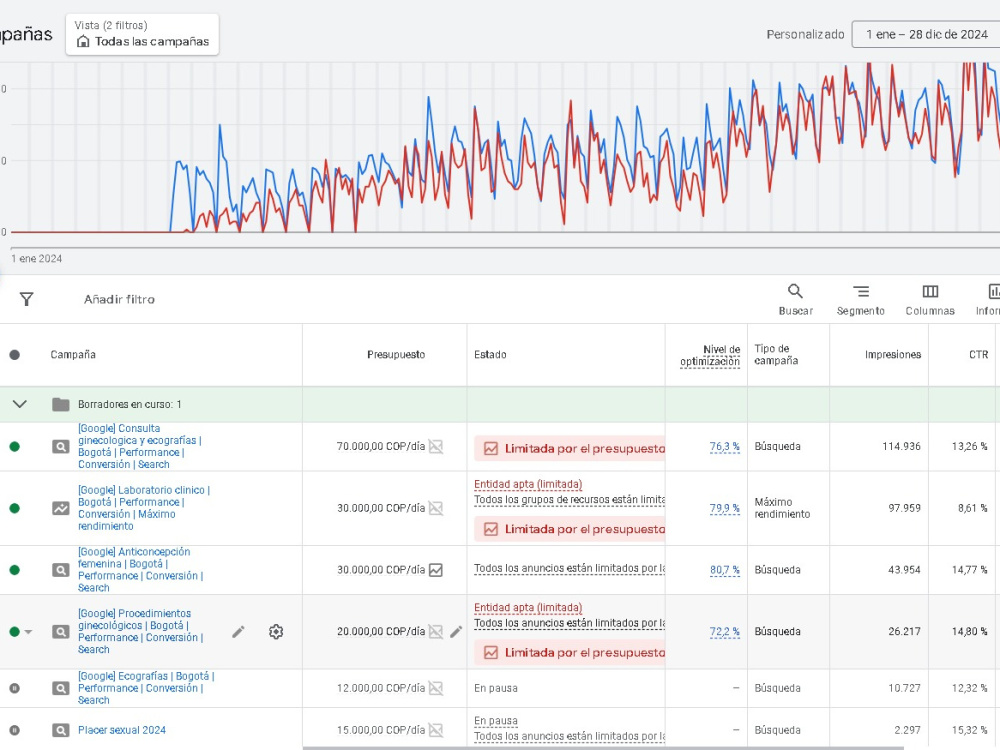Open the Segmento options
The height and width of the screenshot is (750, 1000).
click(860, 299)
